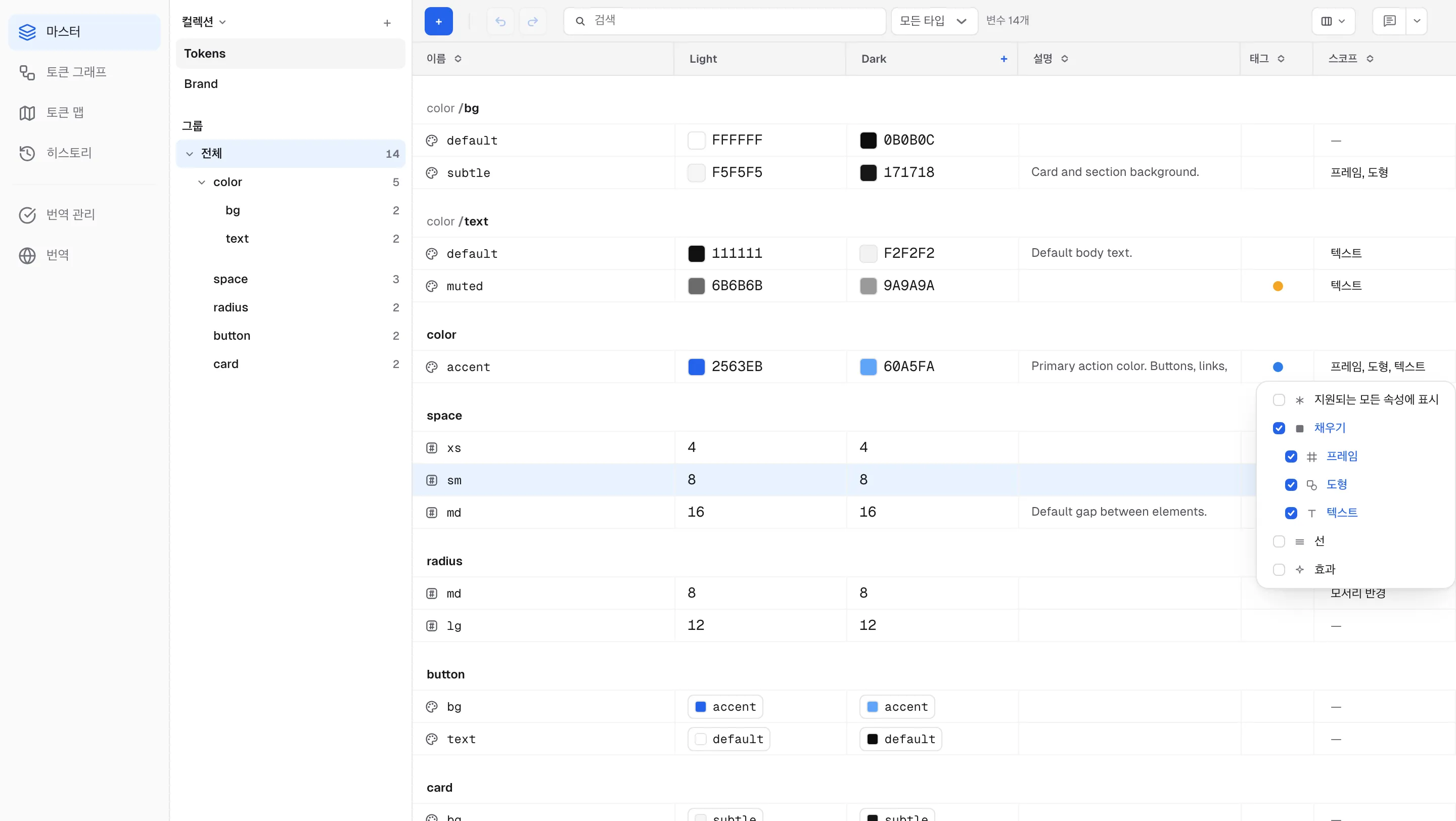Open the comments panel icon

(1389, 21)
